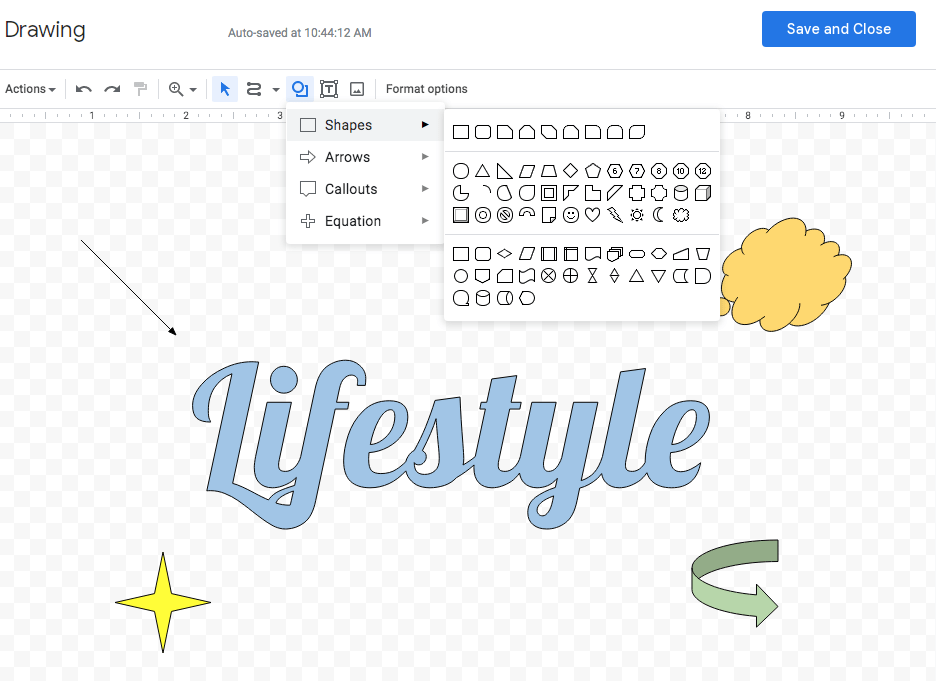Select the Text box tool
This screenshot has height=681, width=936.
pos(328,89)
